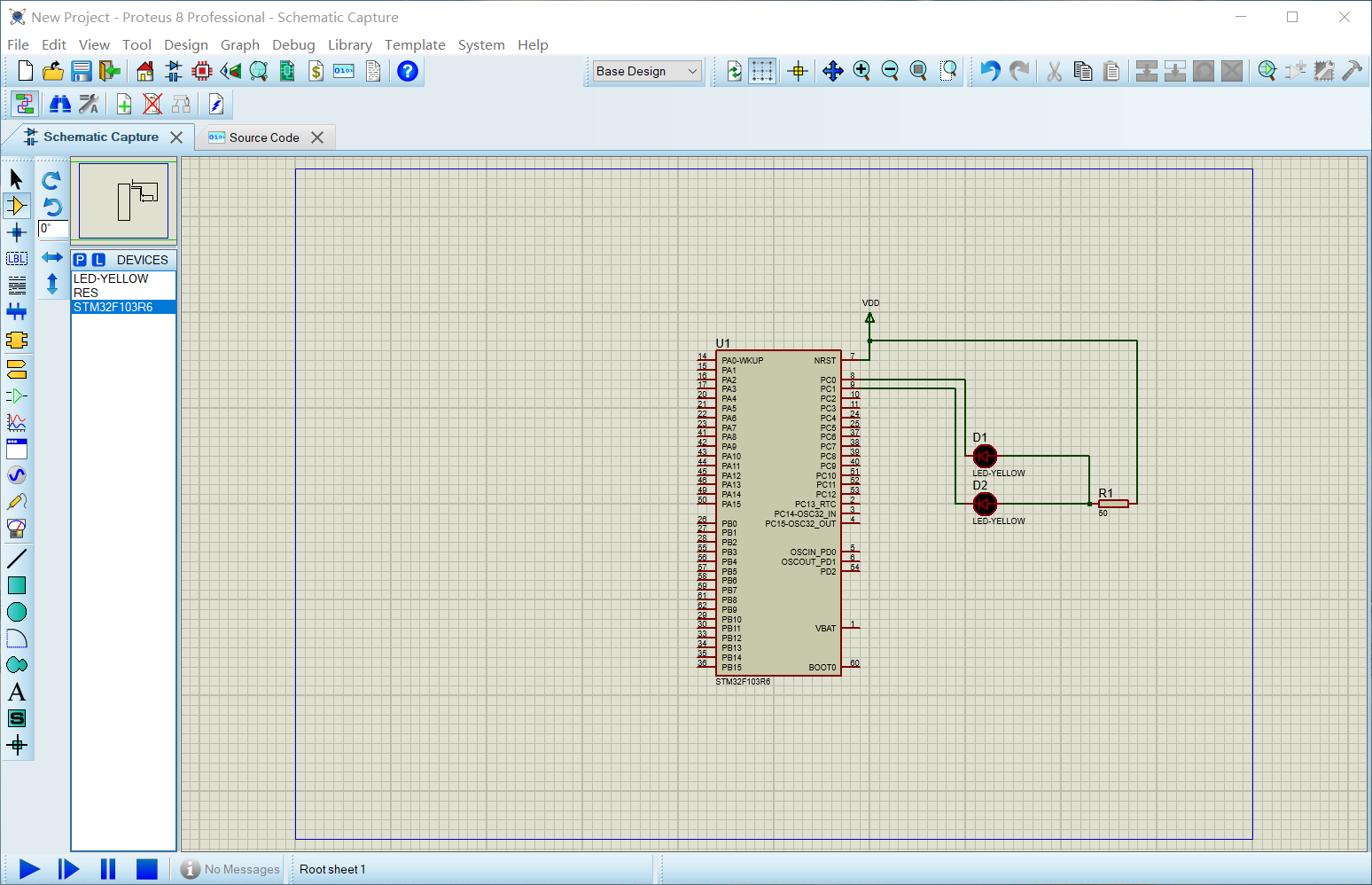This screenshot has width=1372, height=885.
Task: Select the D1 yellow LED on schematic
Action: click(985, 456)
